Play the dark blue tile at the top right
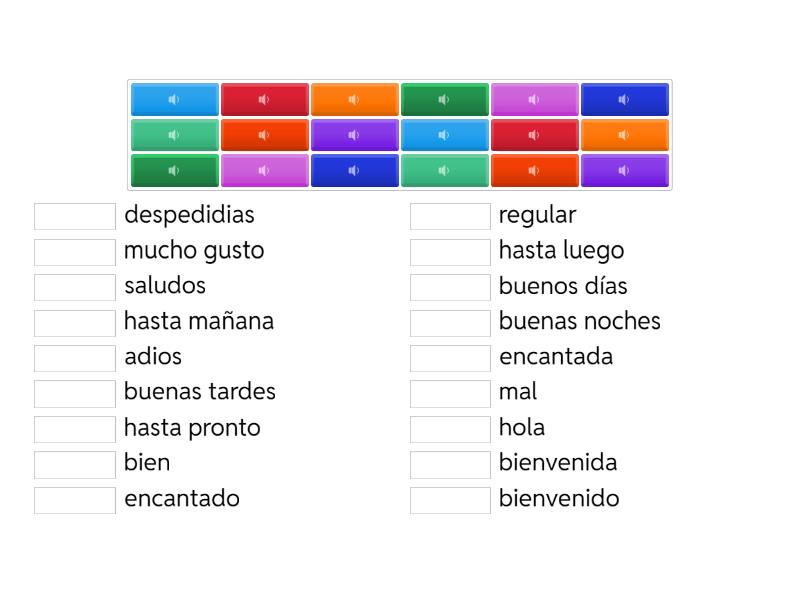 click(x=624, y=99)
